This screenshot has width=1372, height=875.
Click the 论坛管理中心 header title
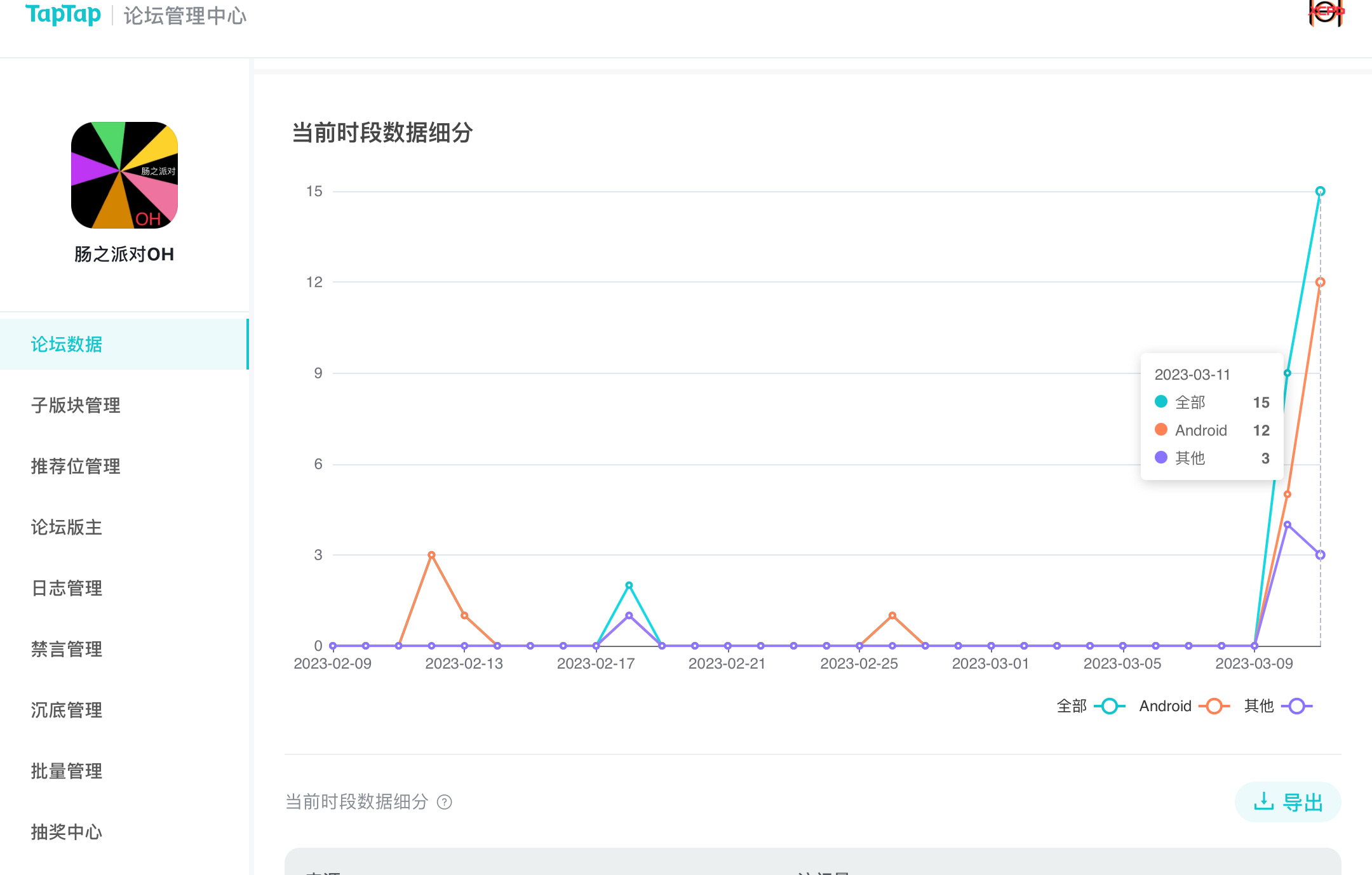[185, 15]
